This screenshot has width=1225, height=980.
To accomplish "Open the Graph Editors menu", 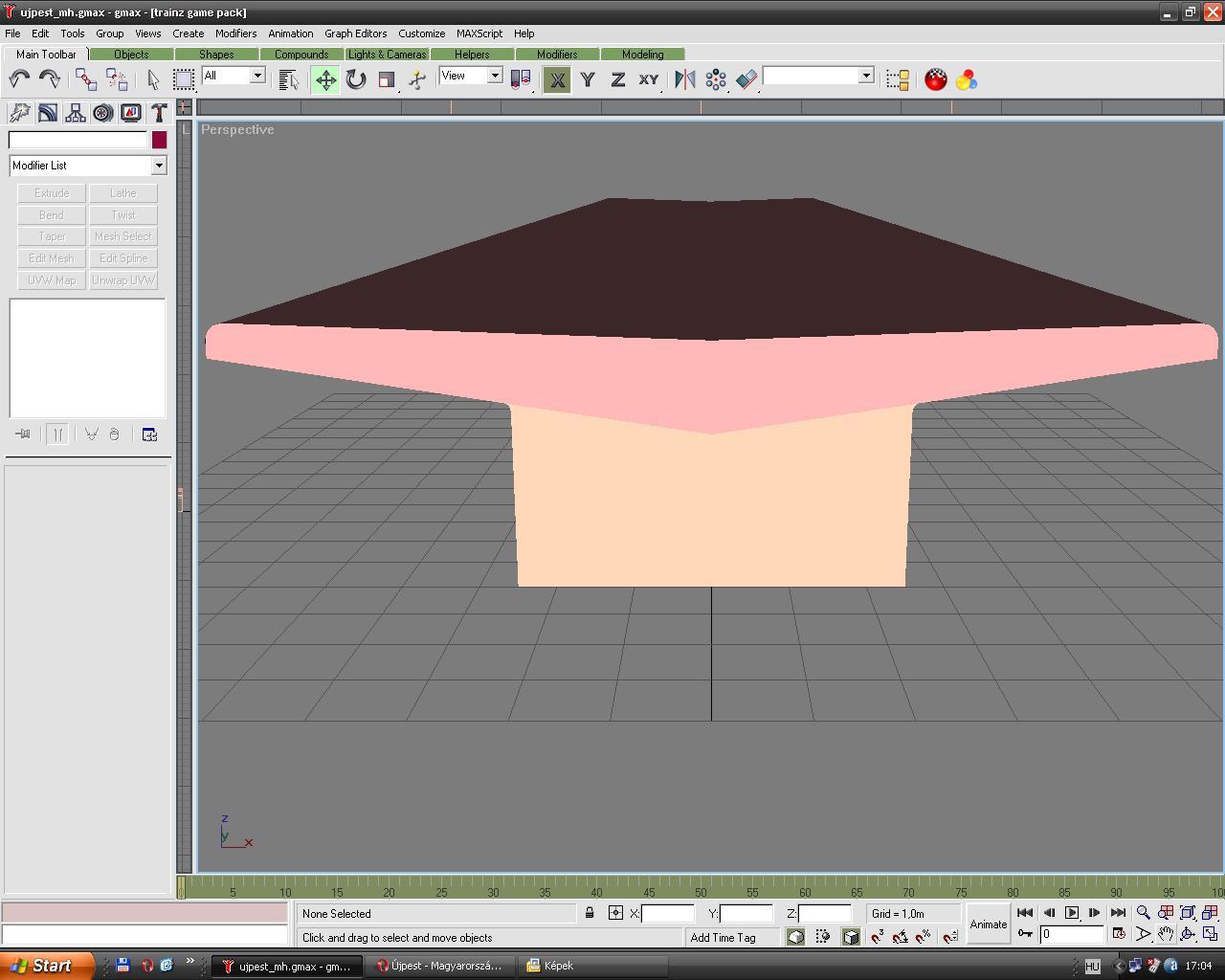I will tap(355, 33).
